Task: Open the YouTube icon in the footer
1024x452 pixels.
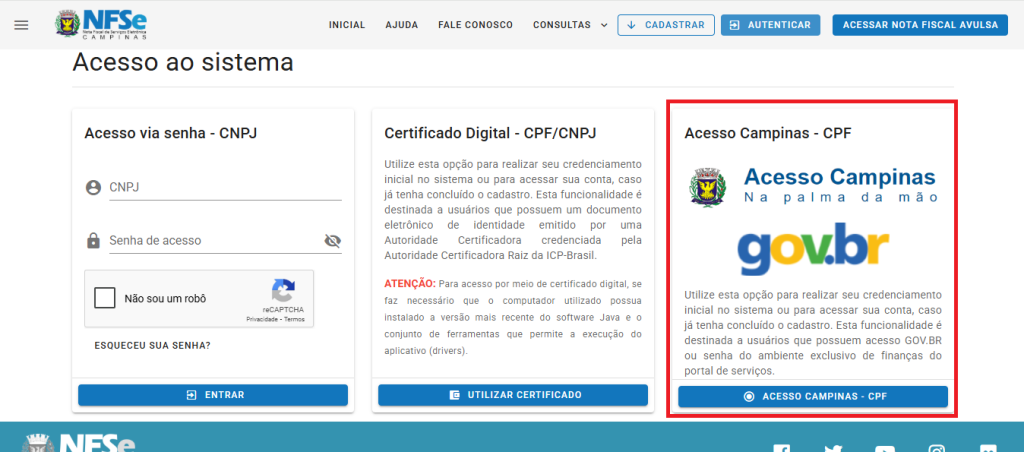Action: (x=884, y=448)
